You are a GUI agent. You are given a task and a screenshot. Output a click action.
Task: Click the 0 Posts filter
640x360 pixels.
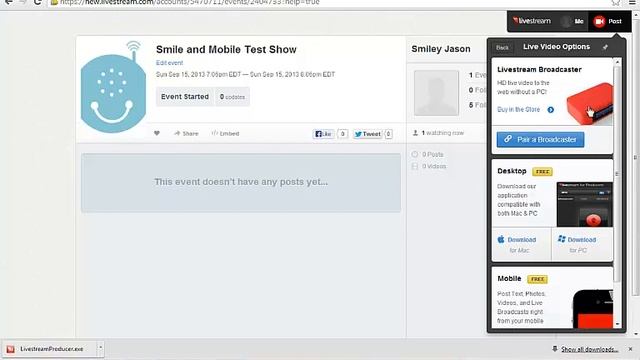pyautogui.click(x=428, y=154)
